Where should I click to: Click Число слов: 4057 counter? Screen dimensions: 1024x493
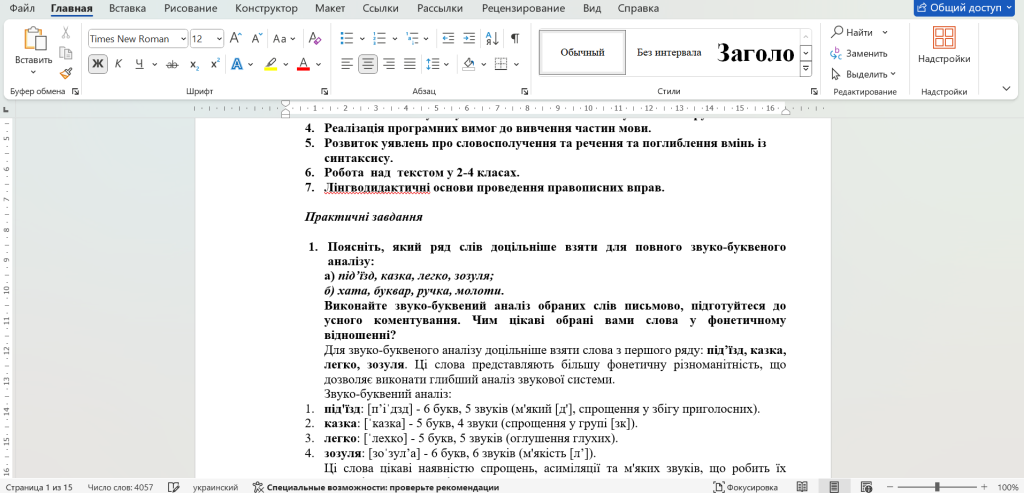[x=120, y=487]
